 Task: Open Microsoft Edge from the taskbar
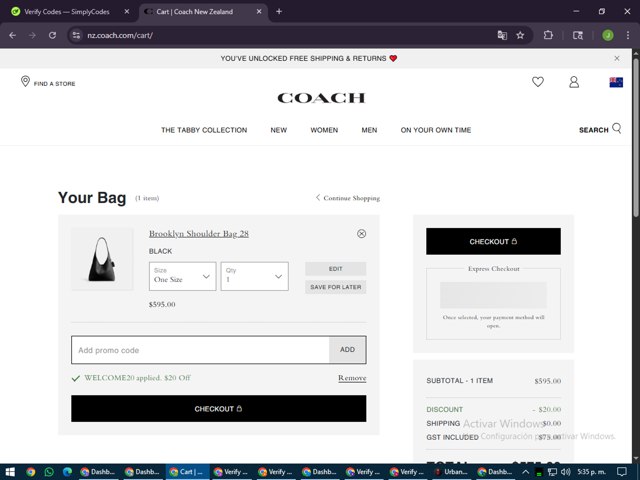click(x=67, y=472)
